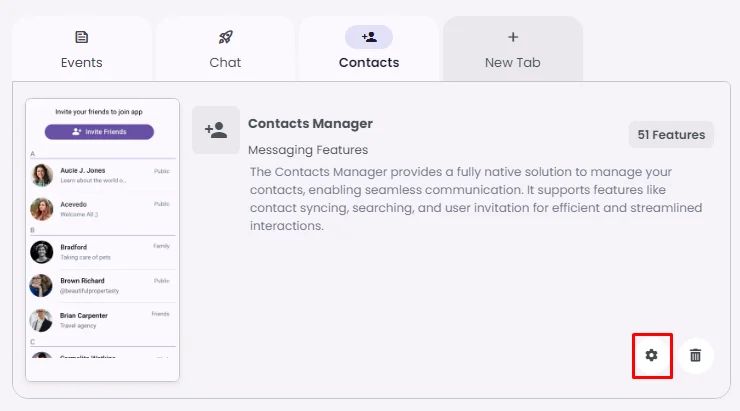Click the 51 Features badge

pos(671,135)
